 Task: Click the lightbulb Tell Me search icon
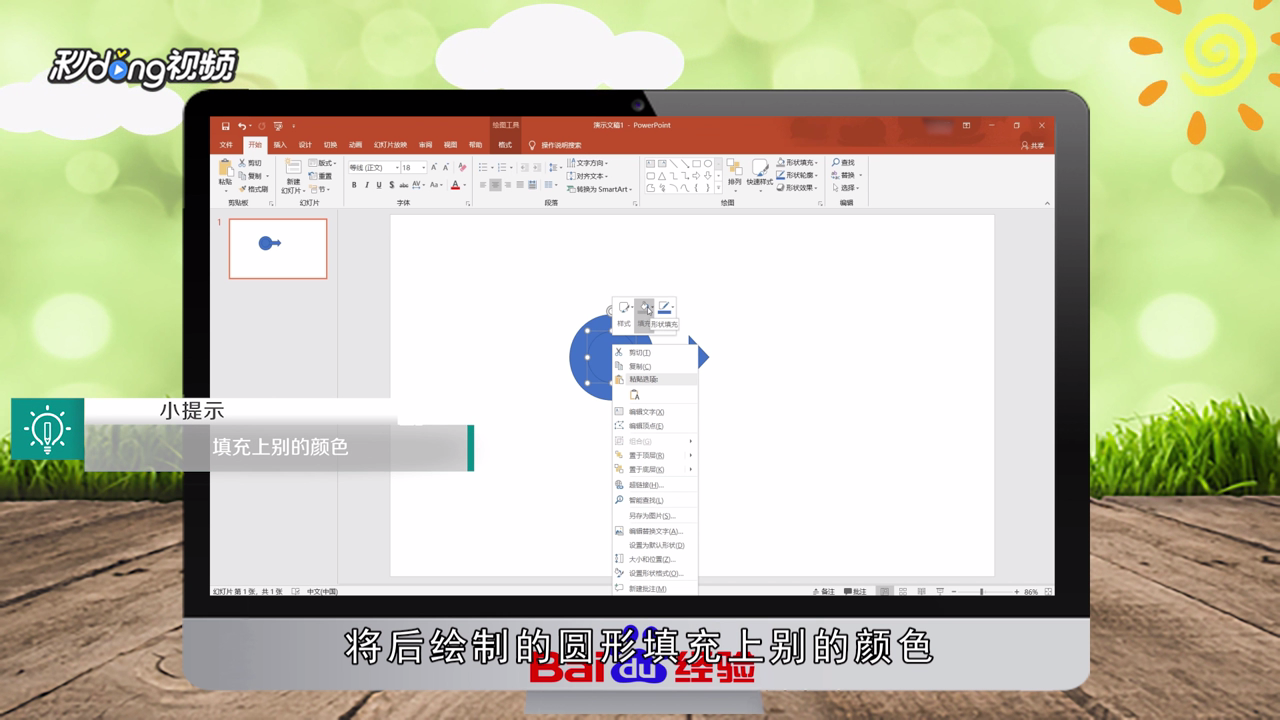(x=532, y=145)
